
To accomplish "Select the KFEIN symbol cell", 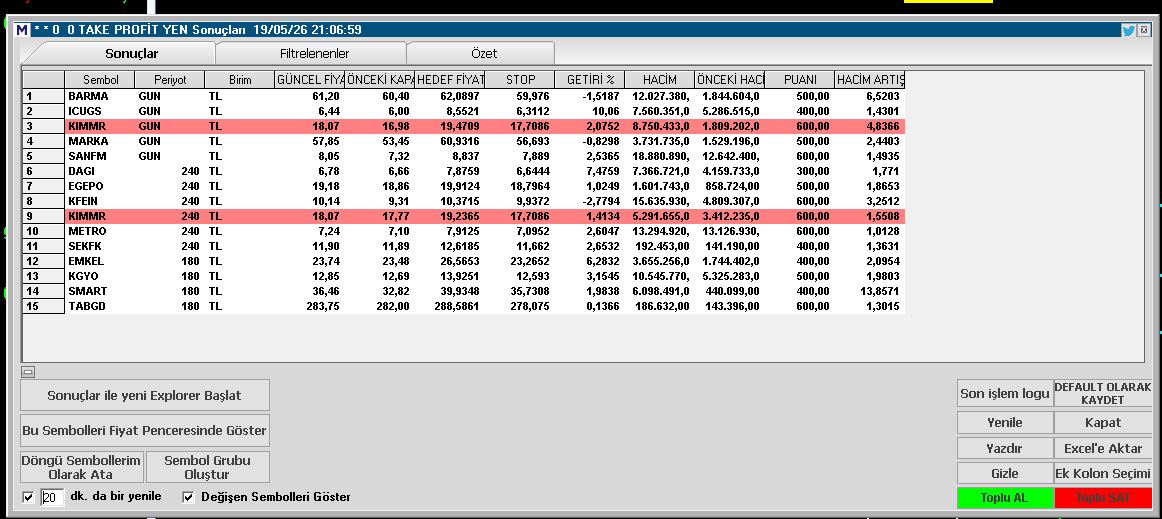I will point(100,201).
